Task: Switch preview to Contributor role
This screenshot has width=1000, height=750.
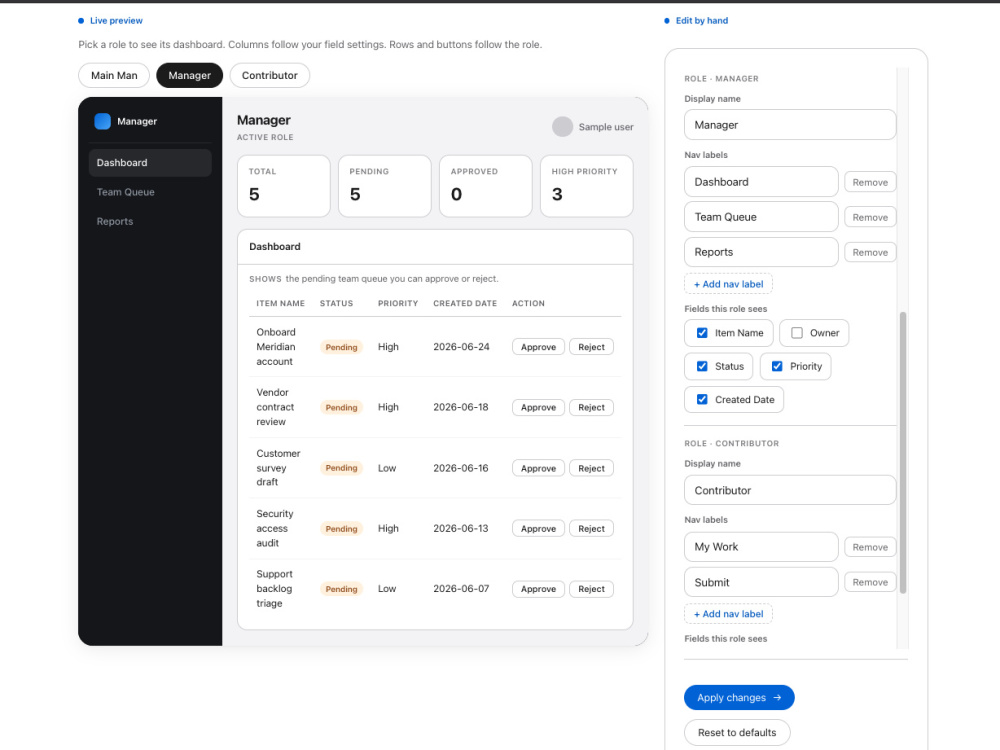Action: (270, 75)
